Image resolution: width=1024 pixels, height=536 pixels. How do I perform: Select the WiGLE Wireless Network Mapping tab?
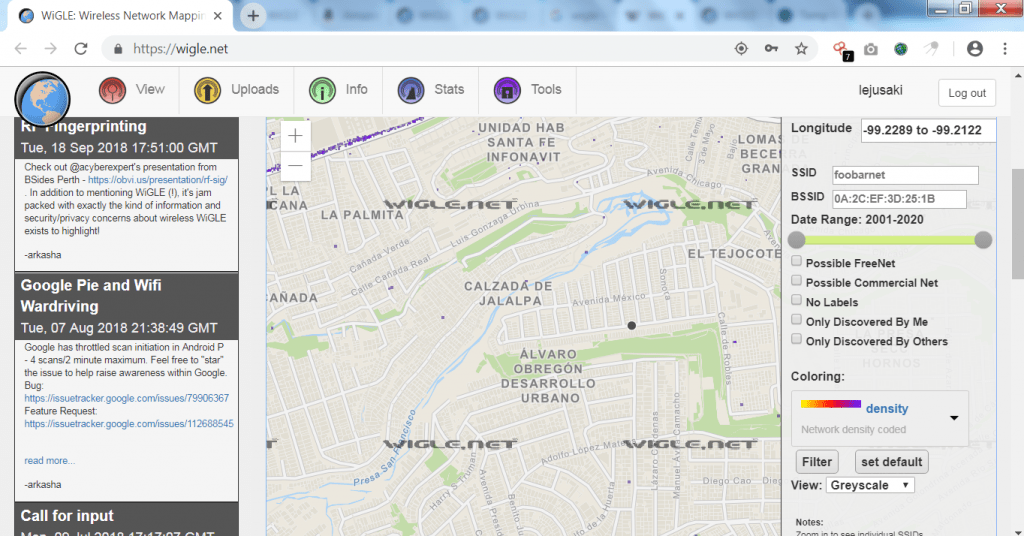[x=121, y=16]
